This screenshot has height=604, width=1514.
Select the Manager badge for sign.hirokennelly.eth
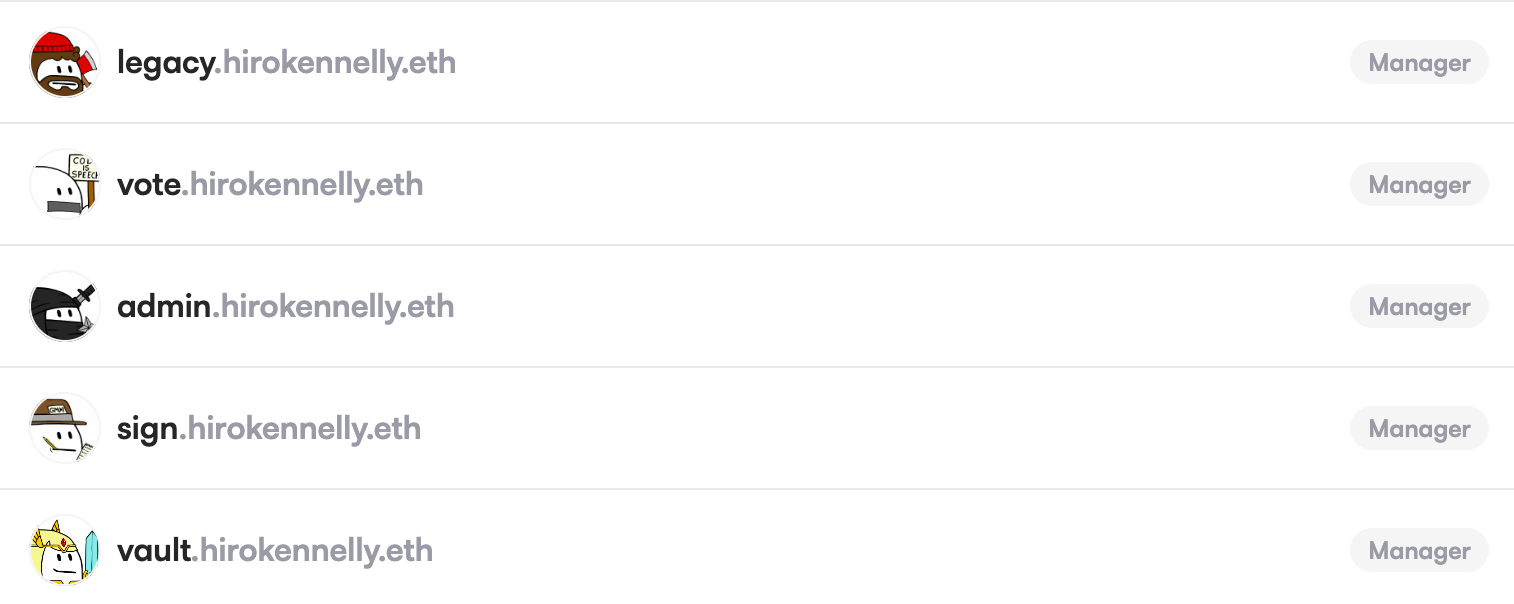click(x=1419, y=428)
